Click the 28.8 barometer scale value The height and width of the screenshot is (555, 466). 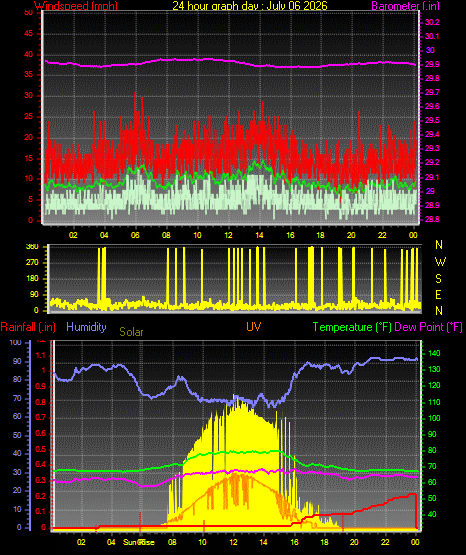coord(432,219)
